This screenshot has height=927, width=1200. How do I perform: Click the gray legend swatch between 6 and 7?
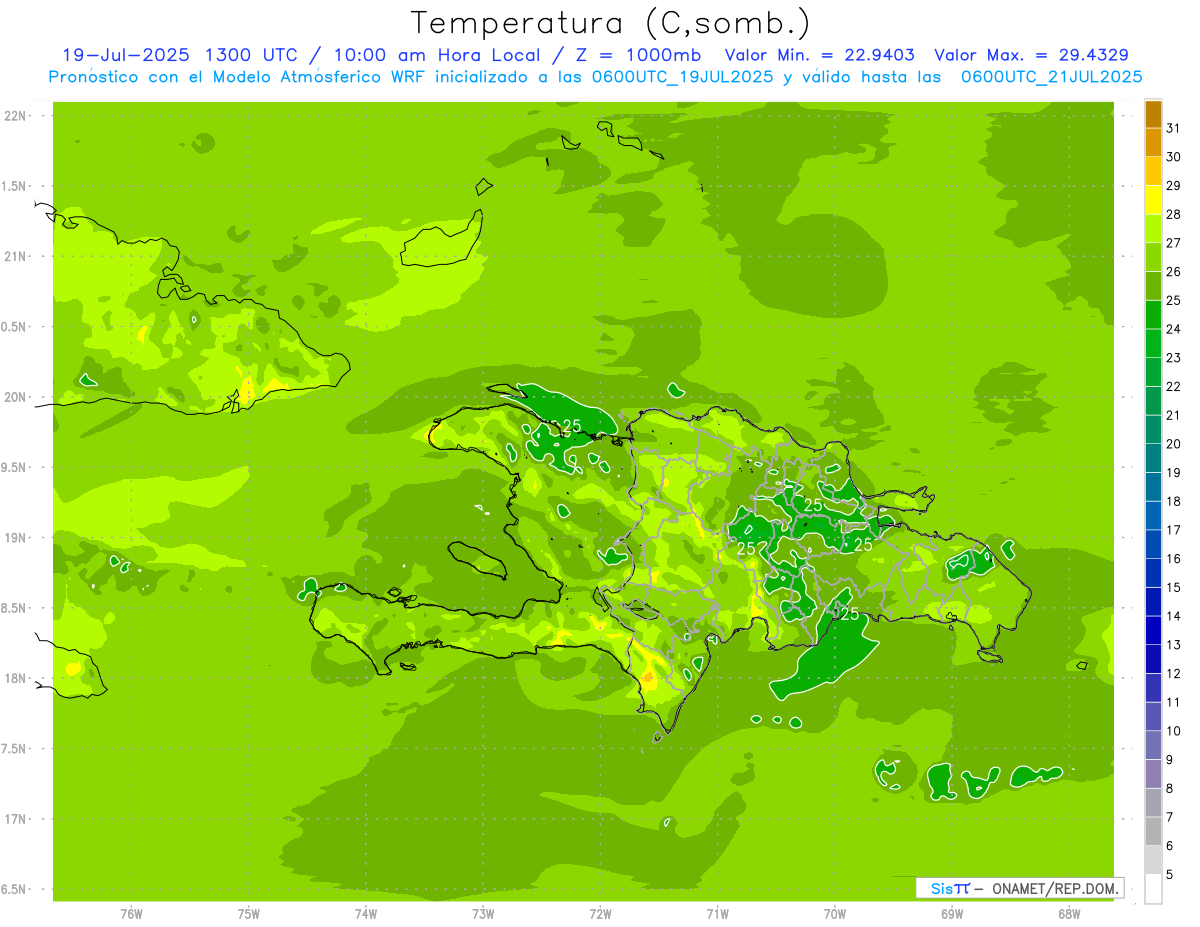(1153, 831)
